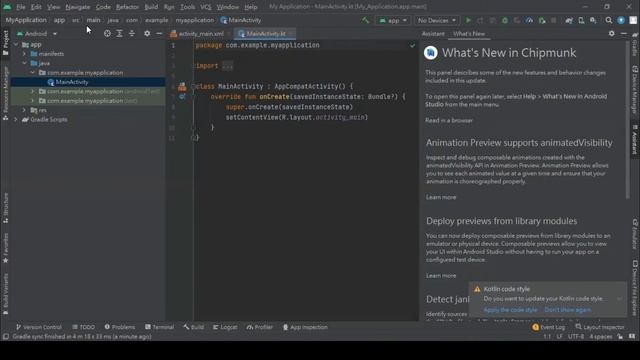Click Read in a browser link
This screenshot has height=360, width=640.
(449, 120)
